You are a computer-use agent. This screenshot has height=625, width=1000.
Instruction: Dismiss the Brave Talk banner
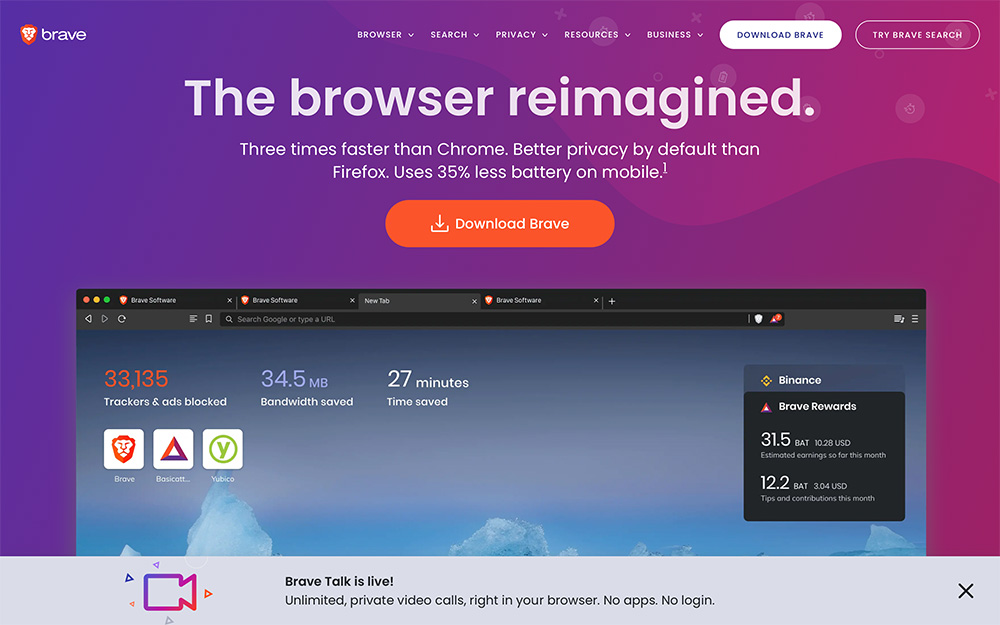tap(966, 591)
